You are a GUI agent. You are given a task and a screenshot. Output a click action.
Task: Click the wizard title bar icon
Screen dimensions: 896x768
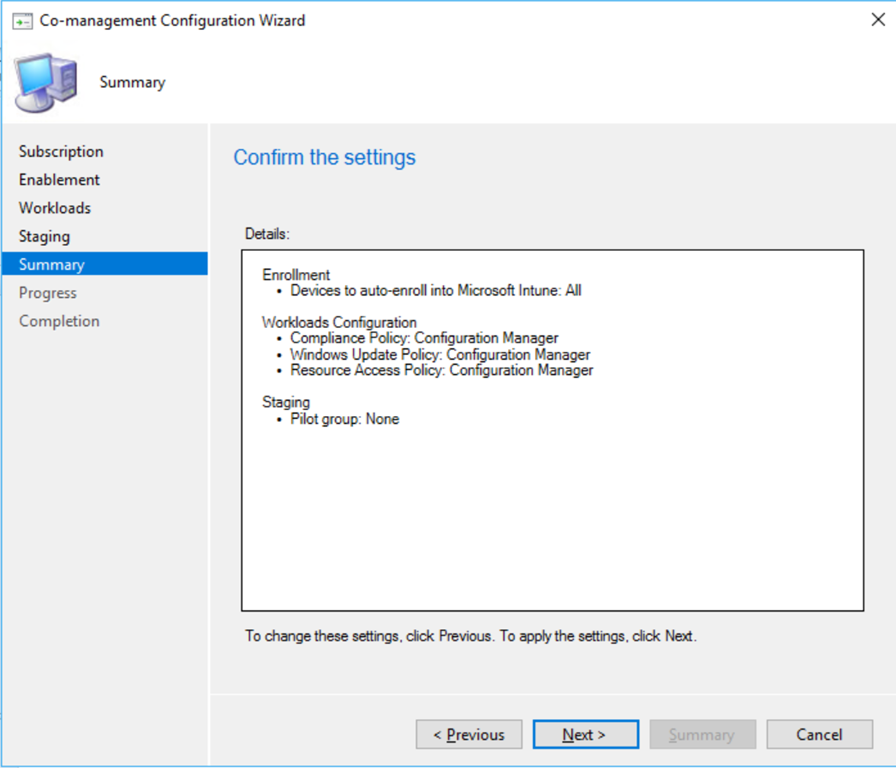pyautogui.click(x=22, y=21)
